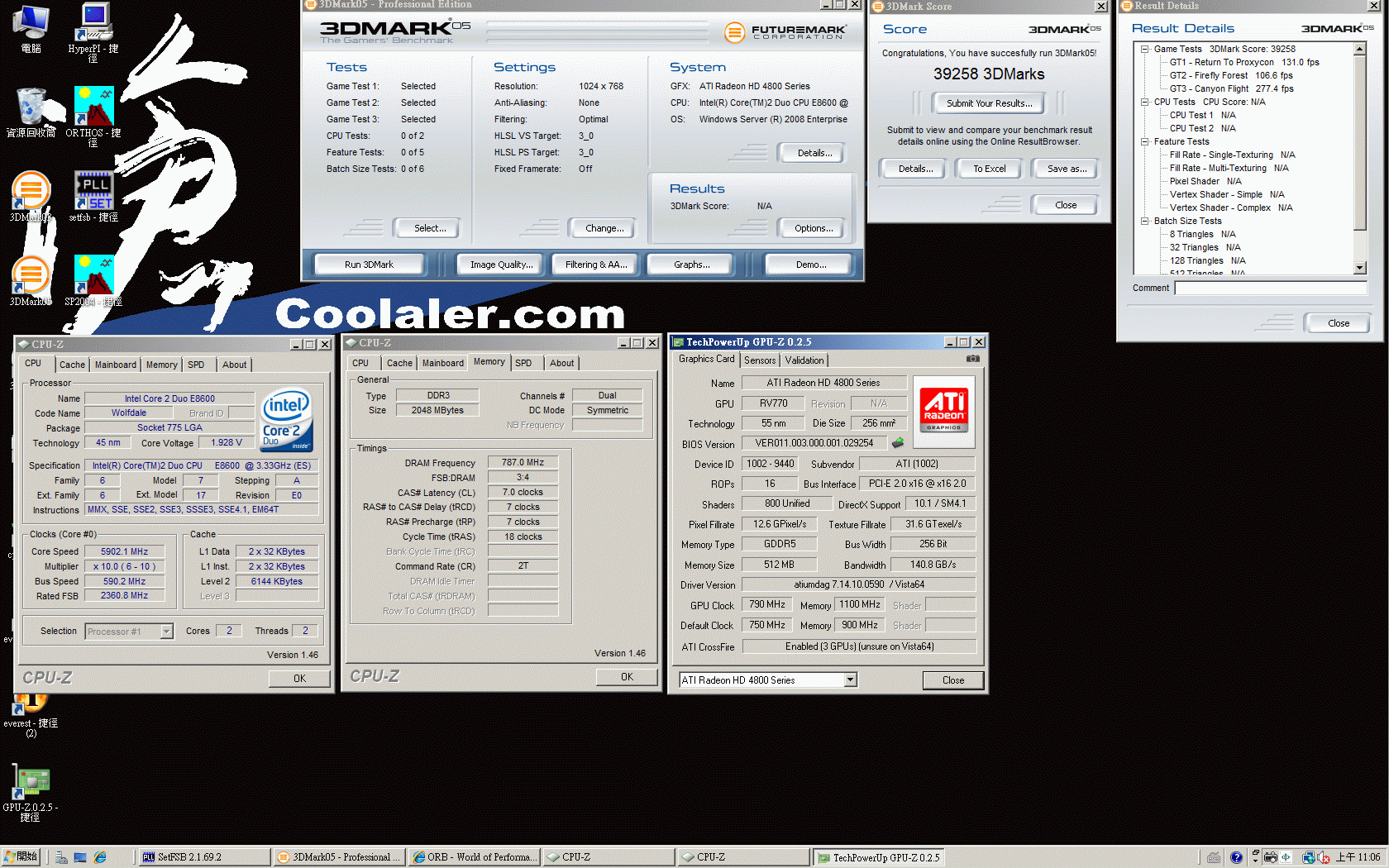Select GT3 - Canyon Flight result row
The height and width of the screenshot is (868, 1389).
click(1231, 88)
